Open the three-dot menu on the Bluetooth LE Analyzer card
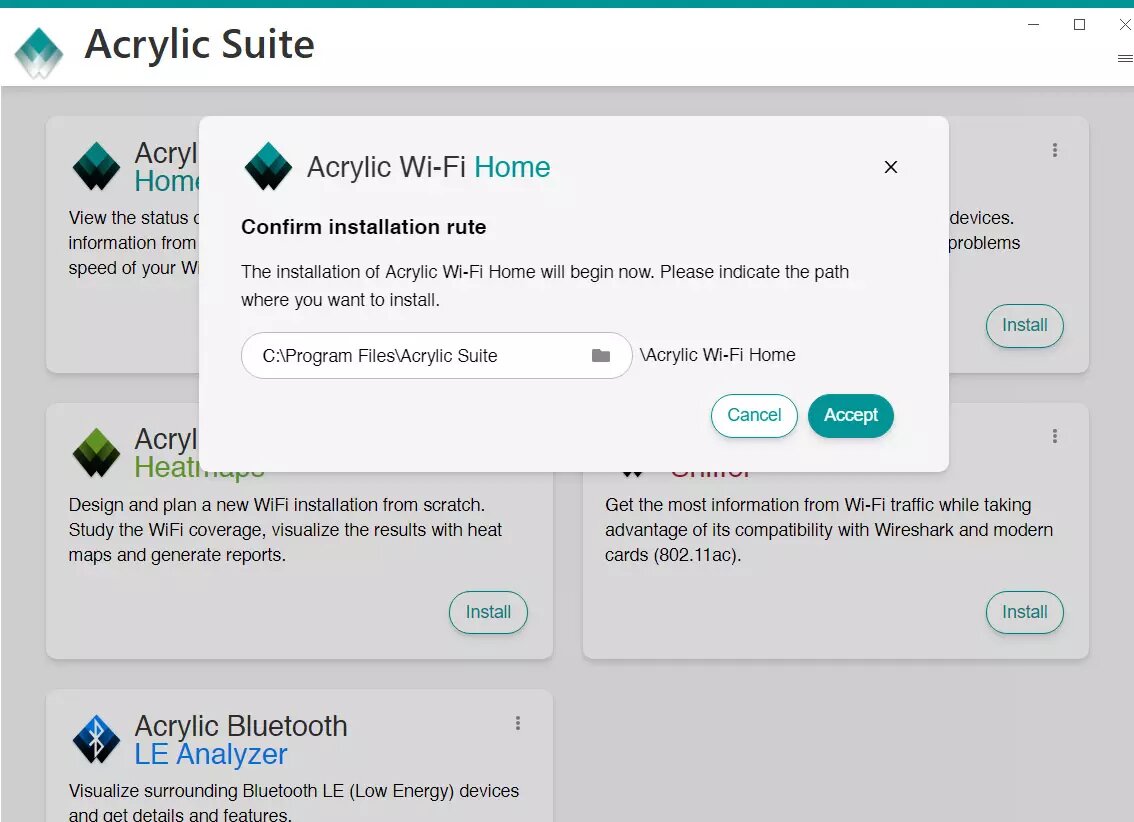 pyautogui.click(x=518, y=724)
